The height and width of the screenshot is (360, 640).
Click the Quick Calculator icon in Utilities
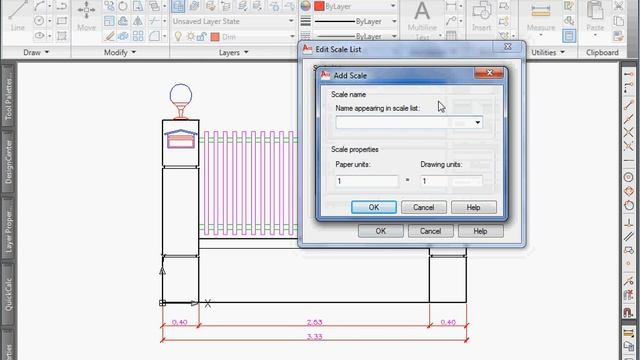pos(569,36)
